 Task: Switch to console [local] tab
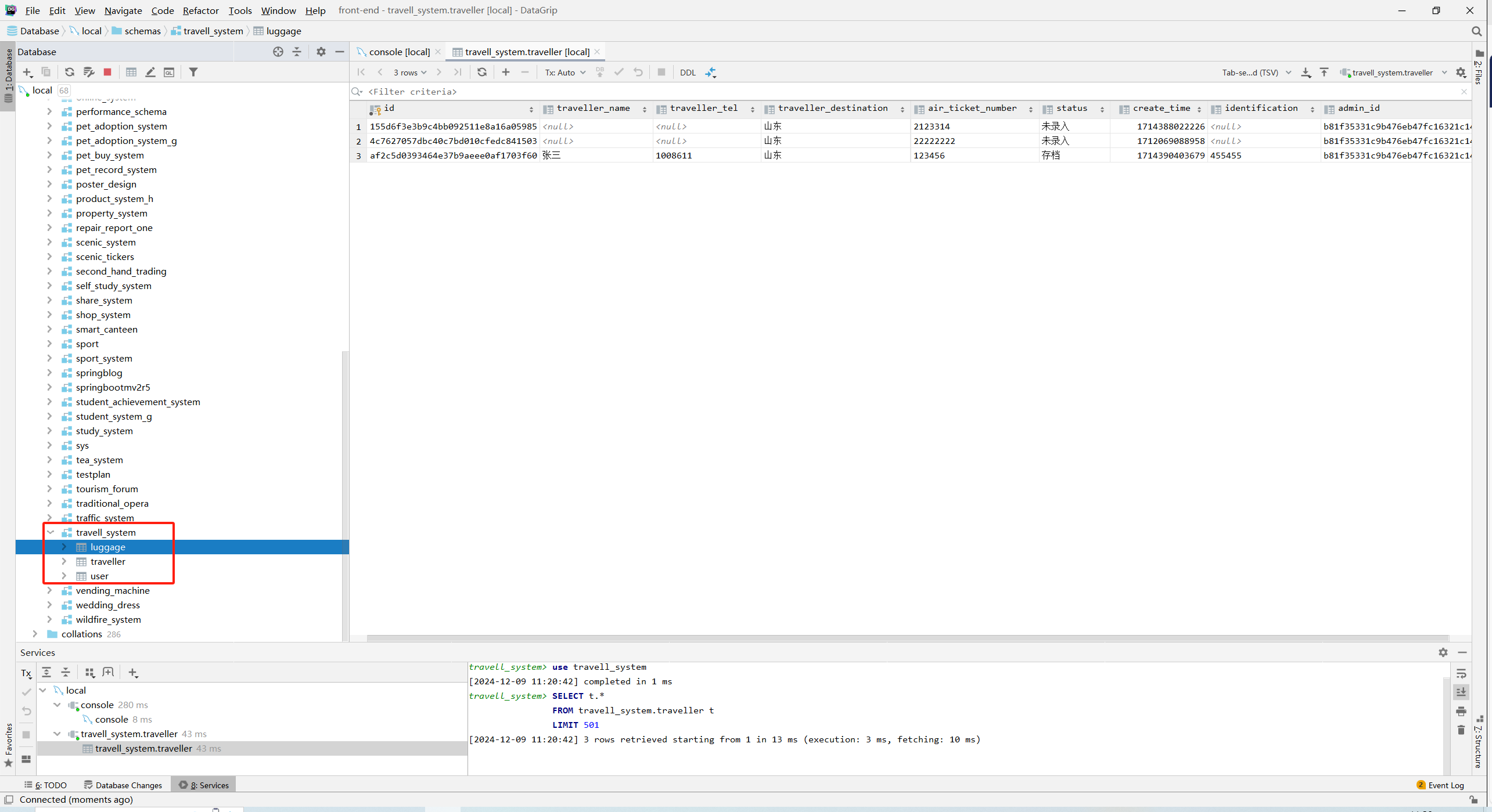coord(399,52)
